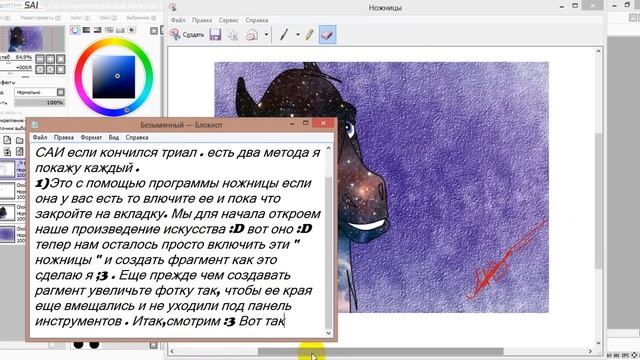Send the snip with the envelope icon
The width and height of the screenshot is (640, 360).
(x=252, y=35)
